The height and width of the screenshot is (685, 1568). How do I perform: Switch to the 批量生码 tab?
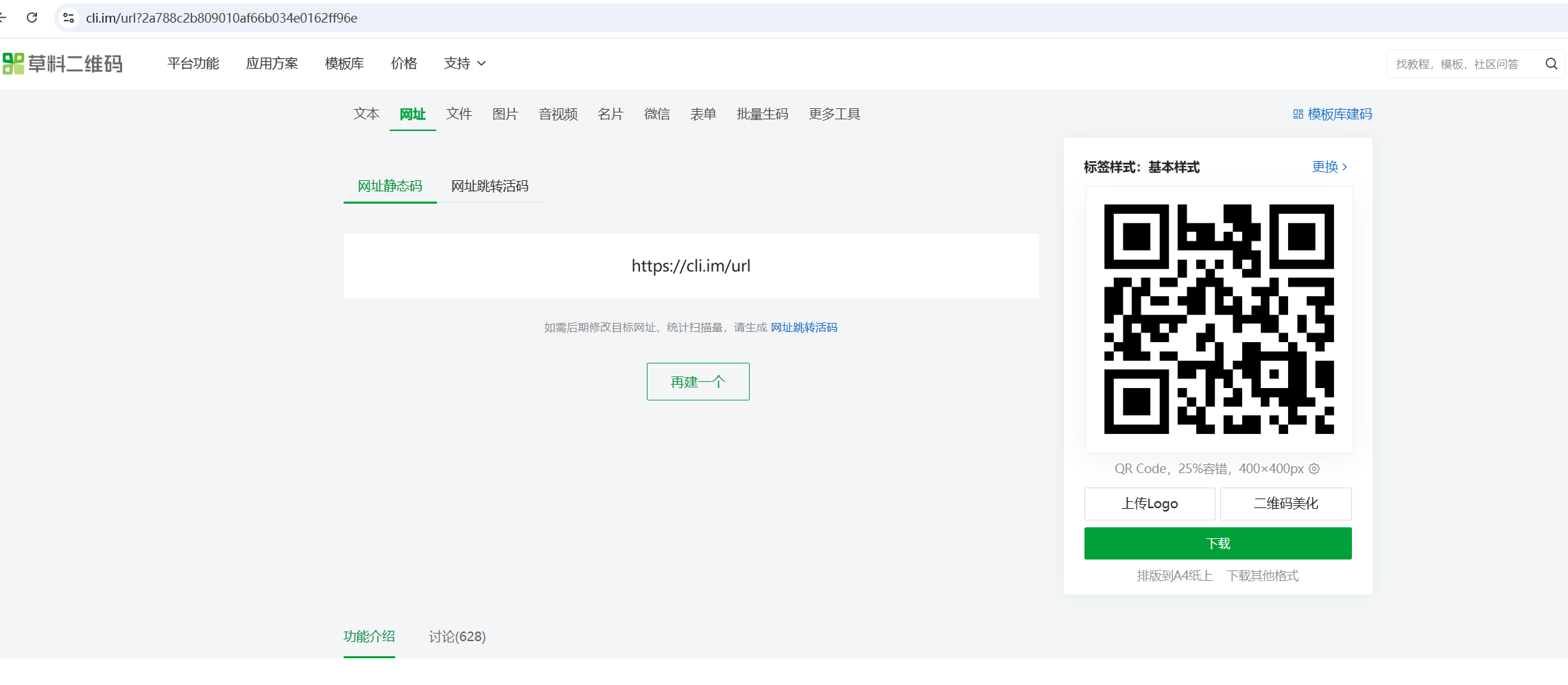tap(763, 114)
